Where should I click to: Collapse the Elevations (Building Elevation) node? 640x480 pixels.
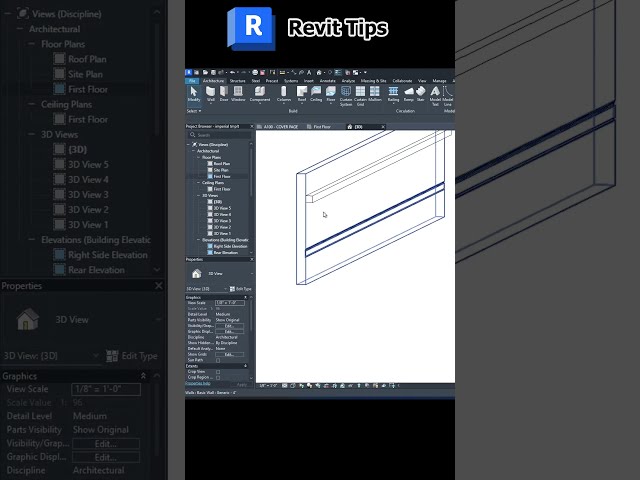pyautogui.click(x=199, y=240)
